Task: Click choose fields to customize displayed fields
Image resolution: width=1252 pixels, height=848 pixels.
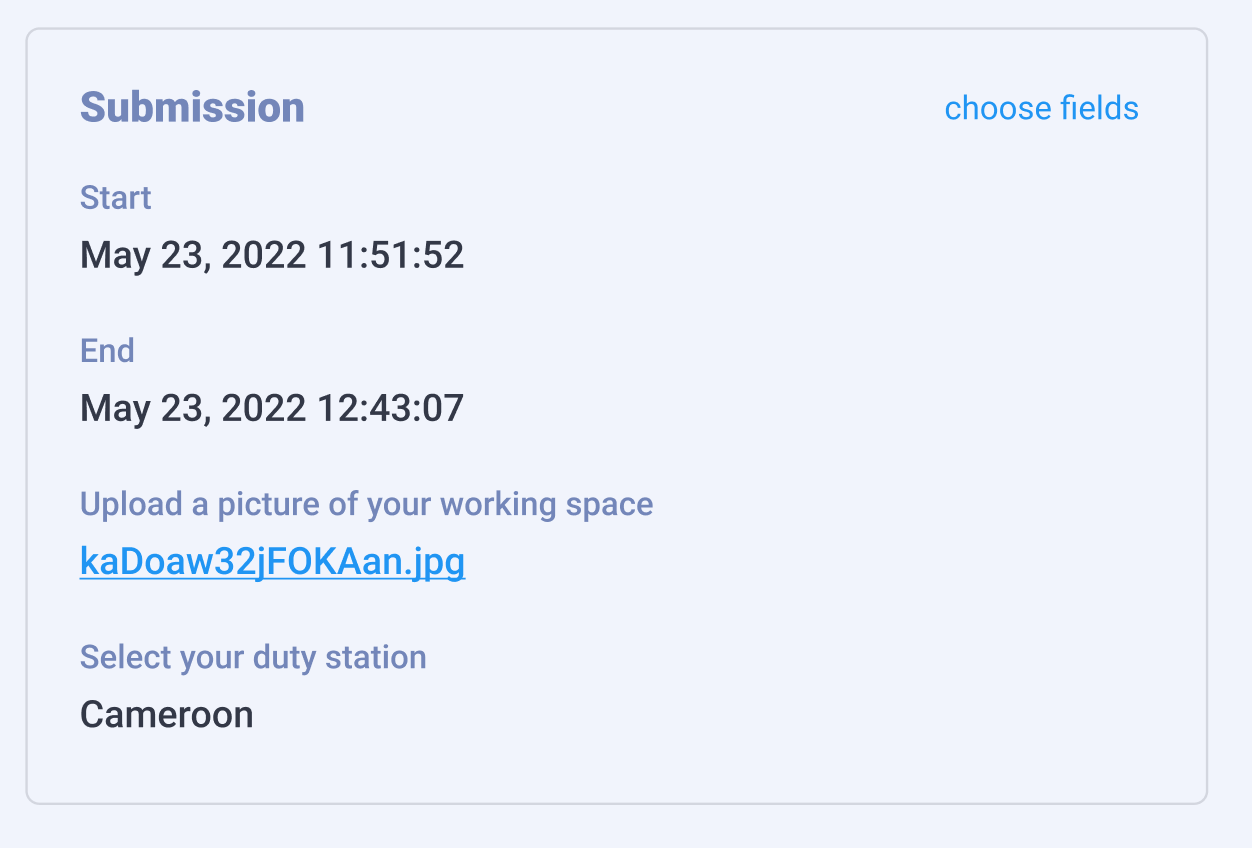Action: [x=1041, y=108]
